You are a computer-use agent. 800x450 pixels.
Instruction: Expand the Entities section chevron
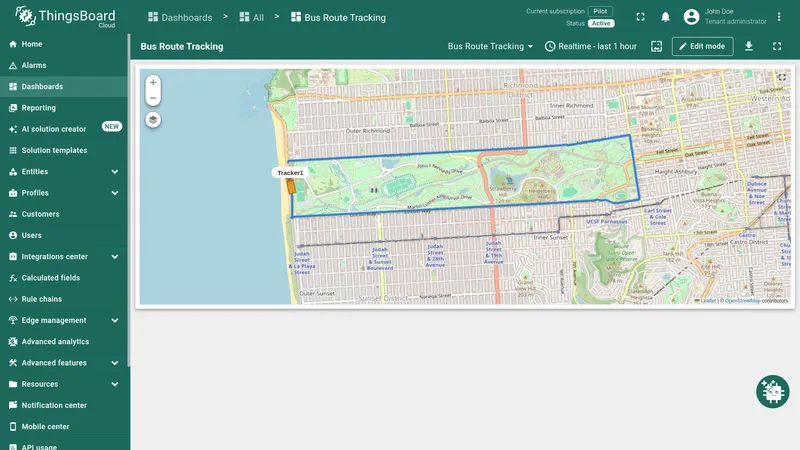click(115, 172)
